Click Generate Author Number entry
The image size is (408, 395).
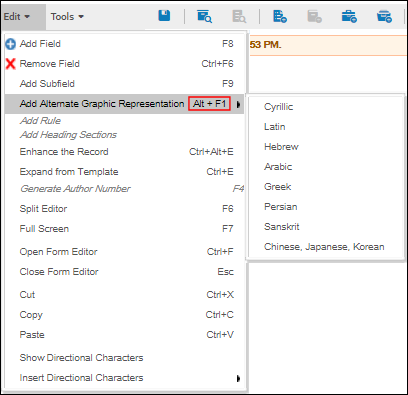125,189
